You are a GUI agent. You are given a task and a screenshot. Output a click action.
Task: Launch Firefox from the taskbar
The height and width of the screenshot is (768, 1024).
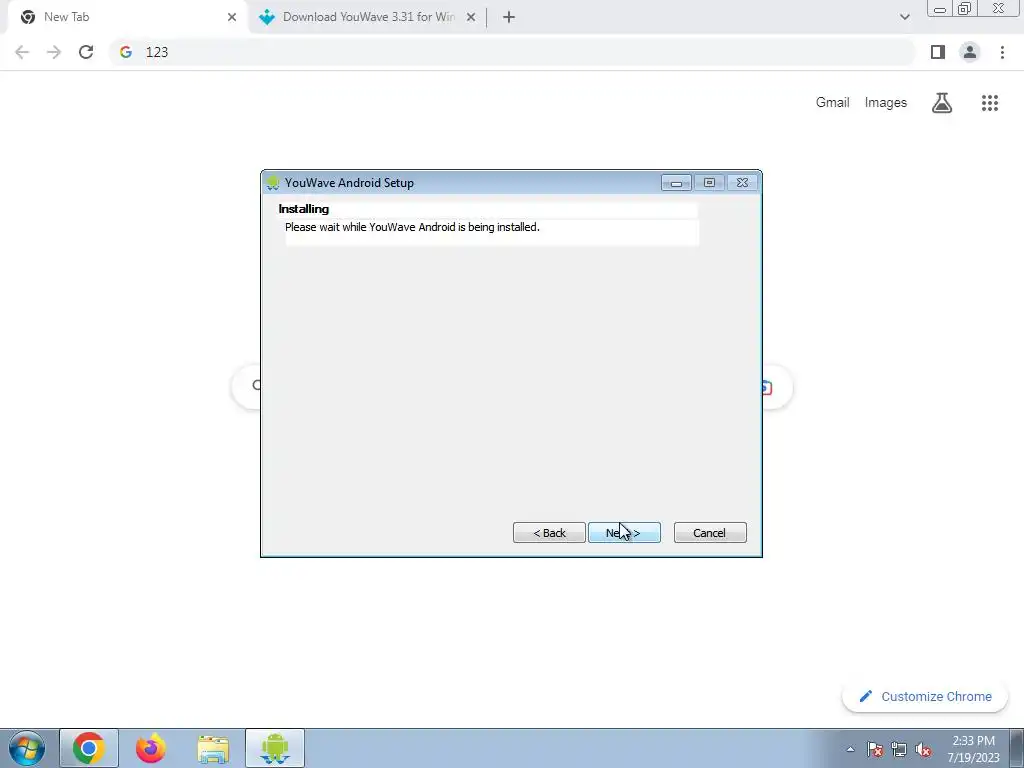pos(151,748)
